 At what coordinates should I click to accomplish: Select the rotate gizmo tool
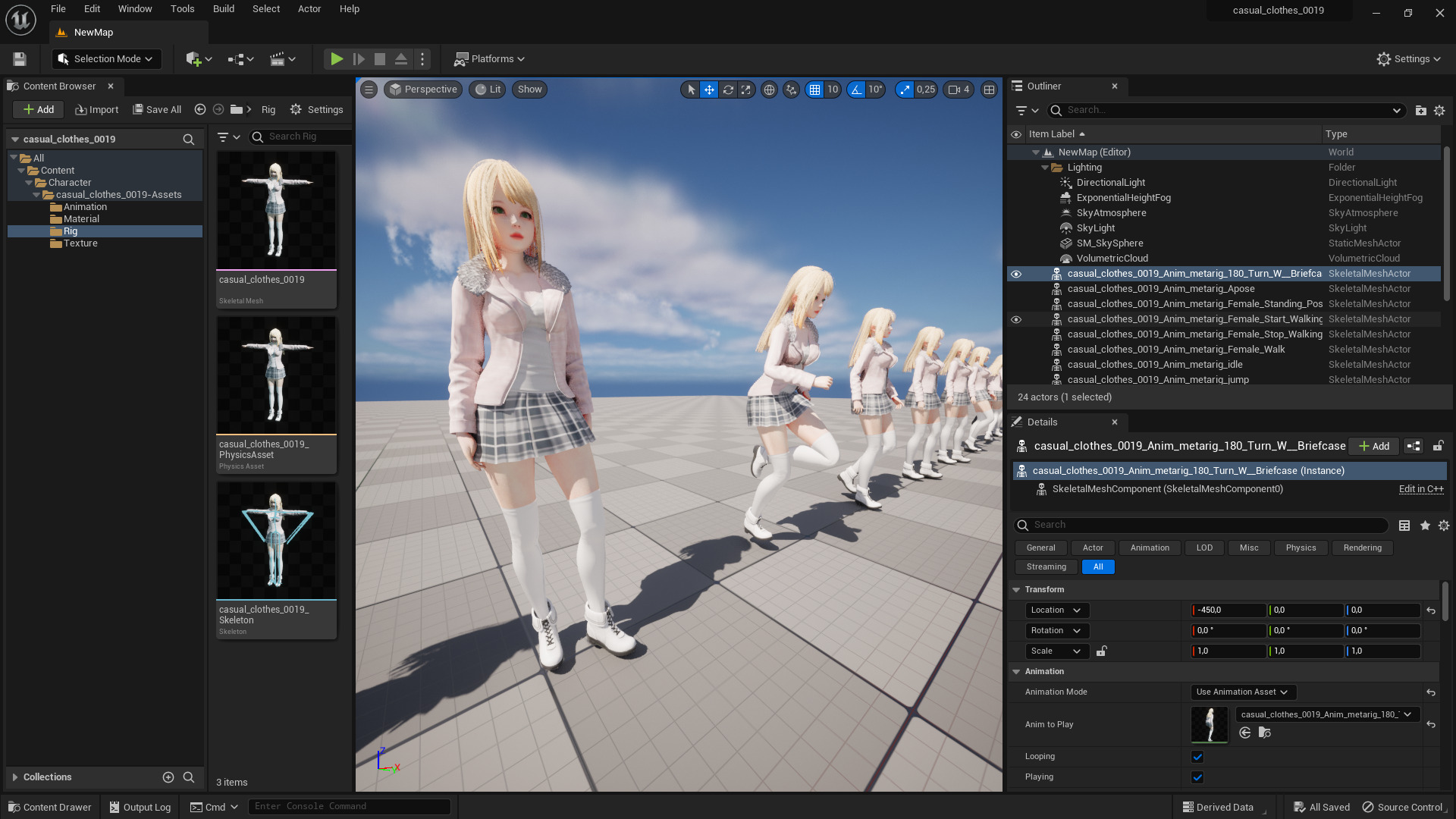coord(728,89)
